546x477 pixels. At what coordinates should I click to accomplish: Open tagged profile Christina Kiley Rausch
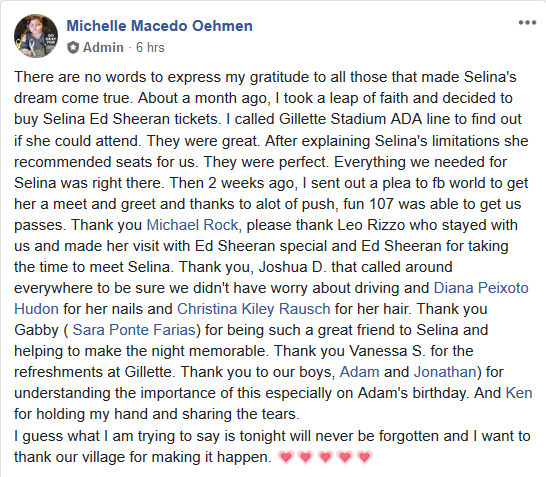[x=254, y=309]
